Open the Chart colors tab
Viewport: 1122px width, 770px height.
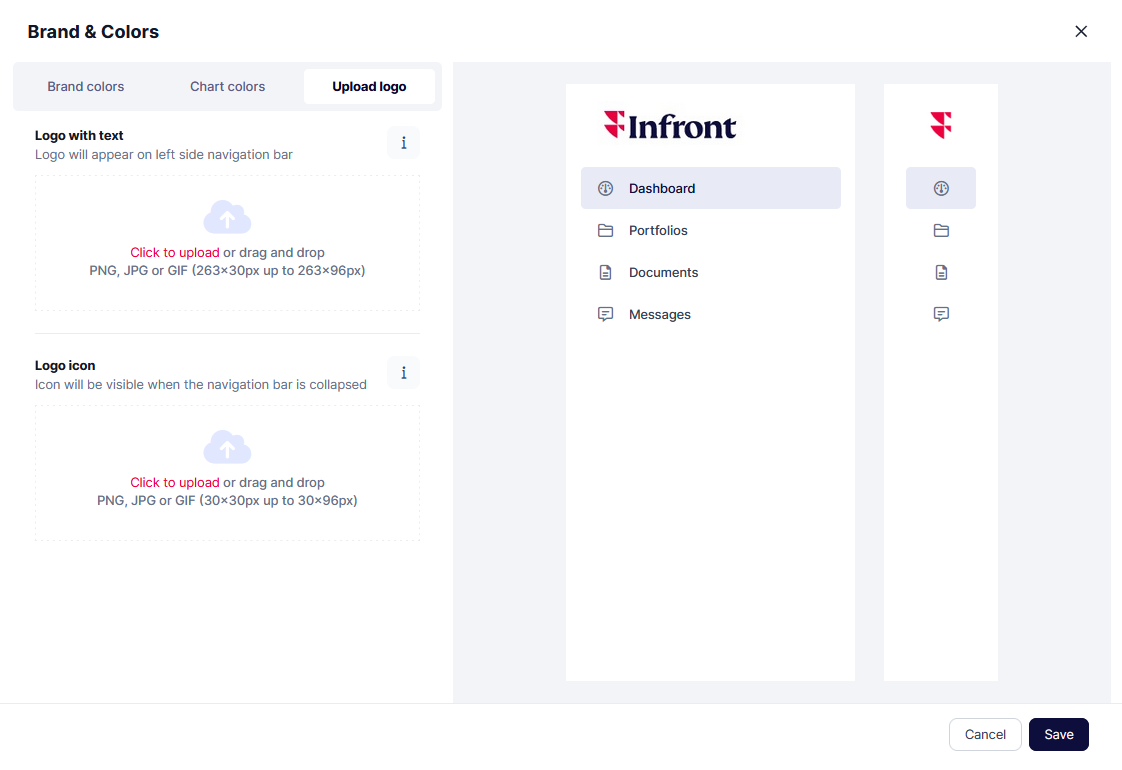(228, 87)
